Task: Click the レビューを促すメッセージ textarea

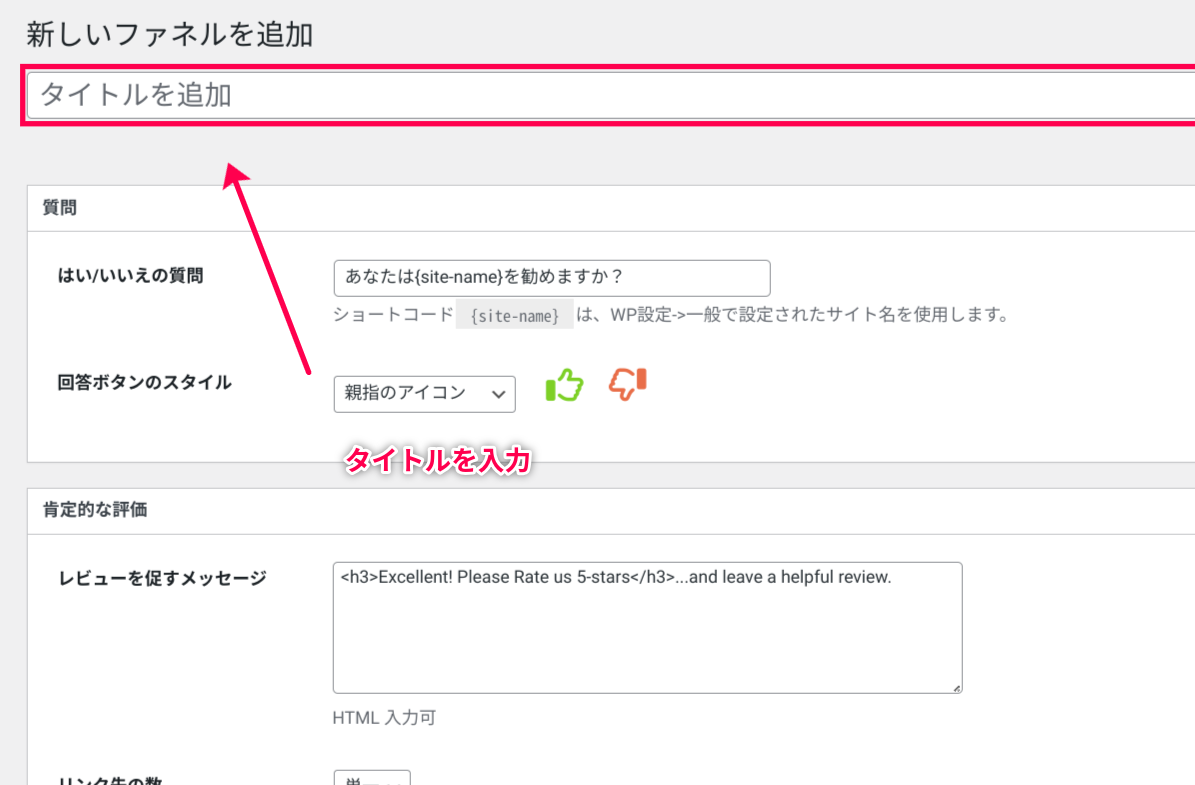Action: coord(647,627)
